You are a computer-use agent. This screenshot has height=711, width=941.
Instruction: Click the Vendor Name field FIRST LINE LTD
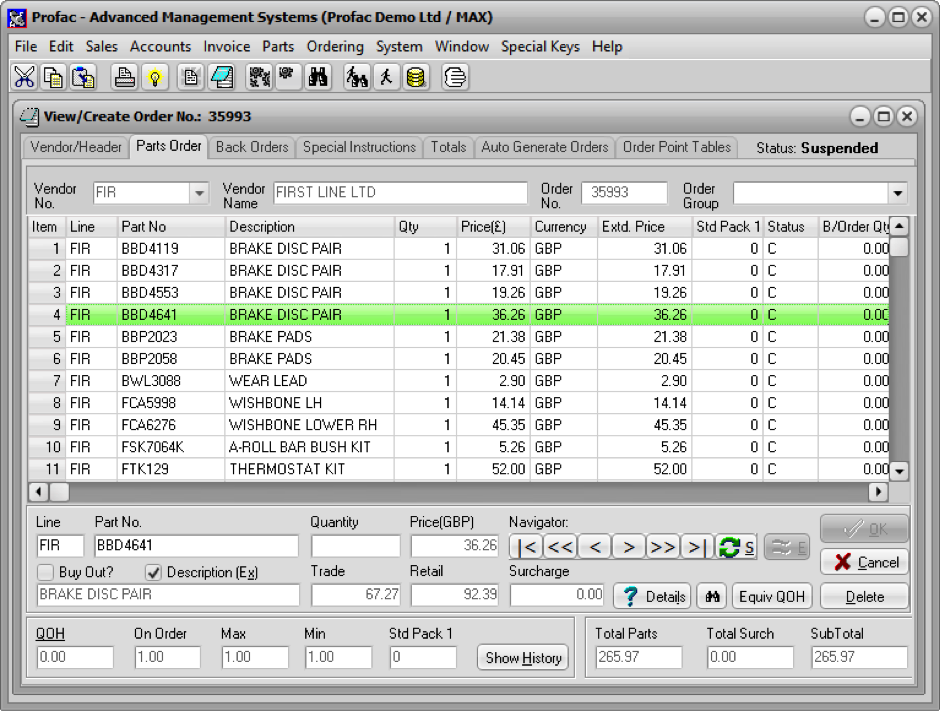coord(400,193)
